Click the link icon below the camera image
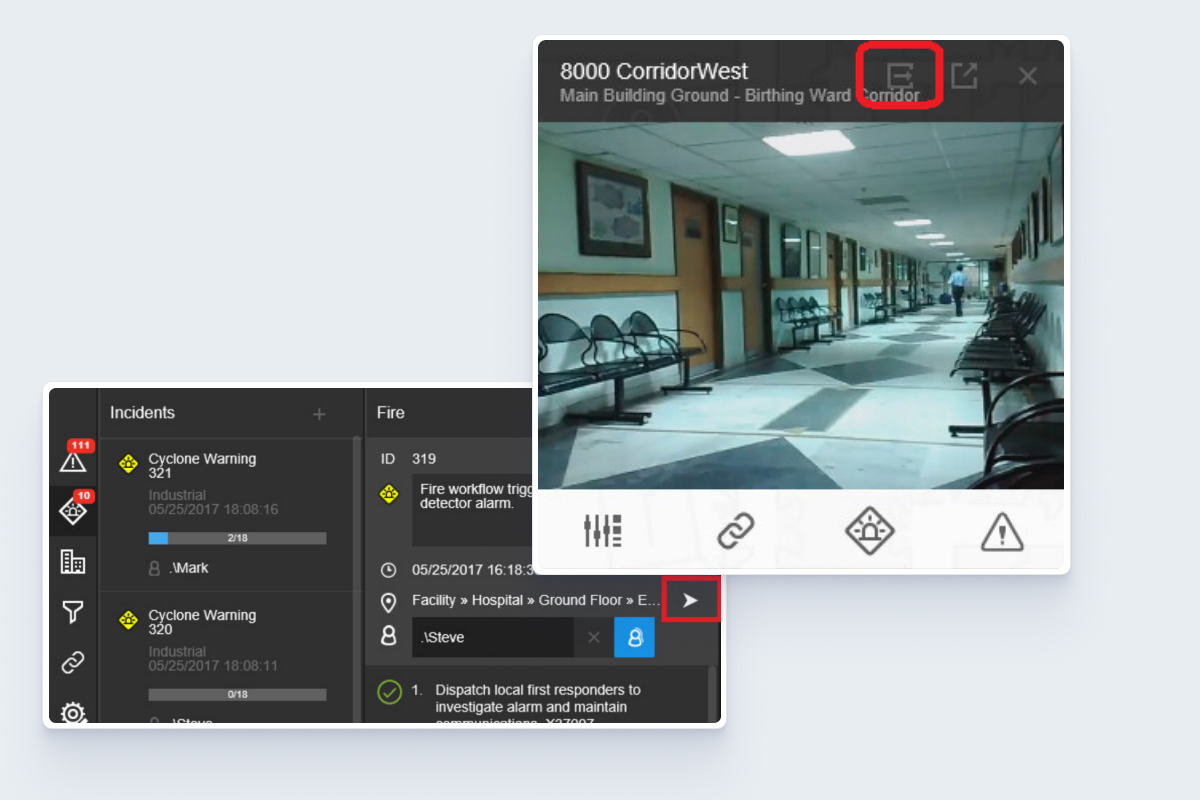Image resolution: width=1200 pixels, height=800 pixels. [736, 530]
